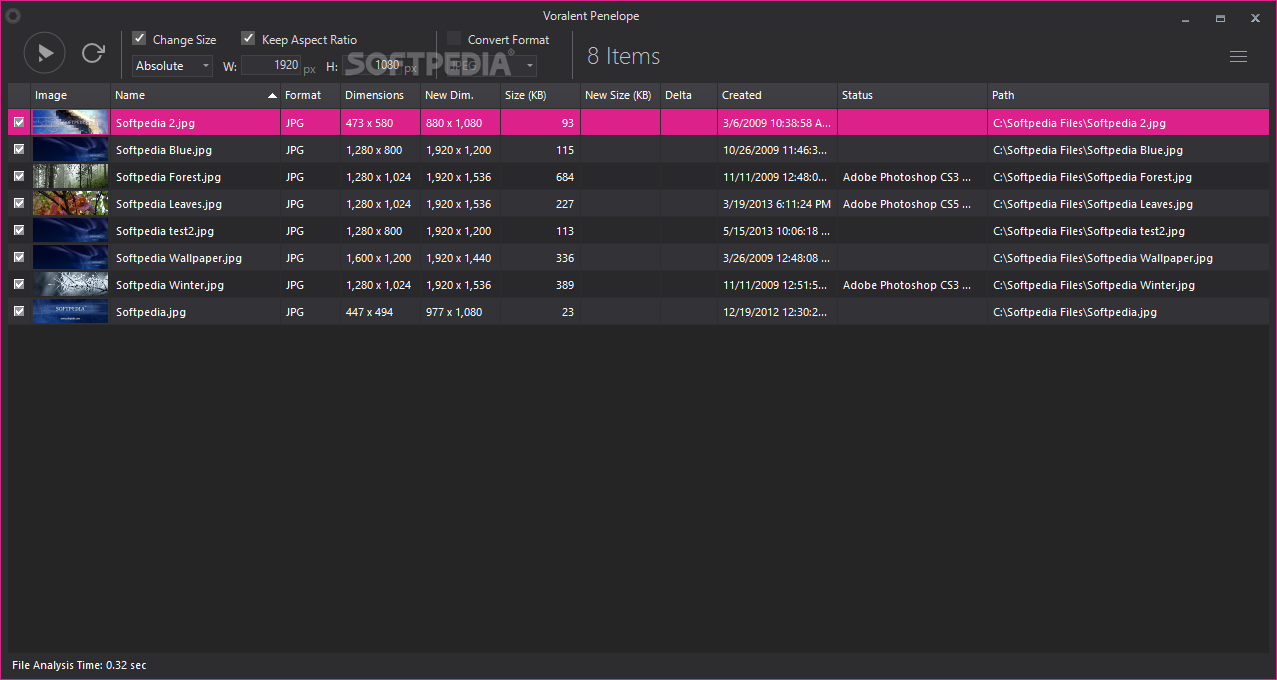This screenshot has height=680, width=1277.
Task: Sort by the Path column header
Action: click(1128, 95)
